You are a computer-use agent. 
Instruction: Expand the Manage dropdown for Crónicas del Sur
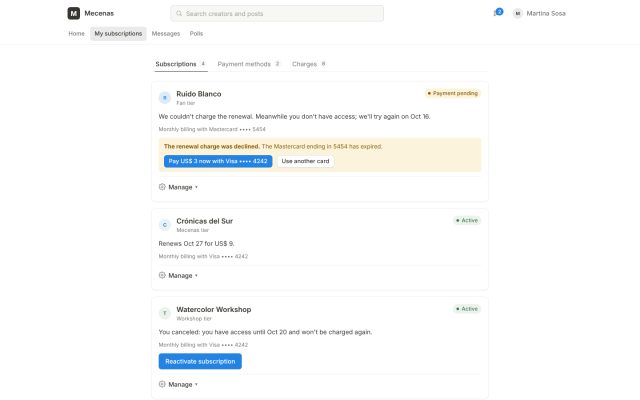(x=178, y=276)
